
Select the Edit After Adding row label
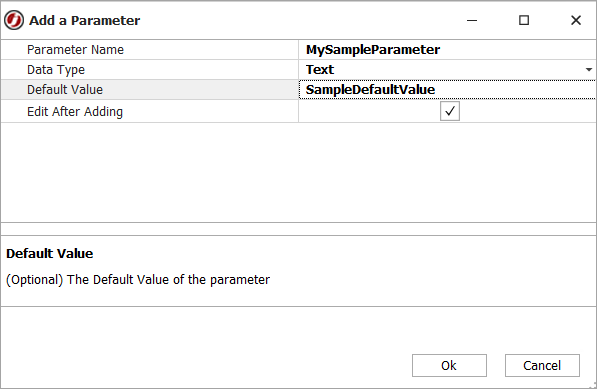(x=75, y=112)
